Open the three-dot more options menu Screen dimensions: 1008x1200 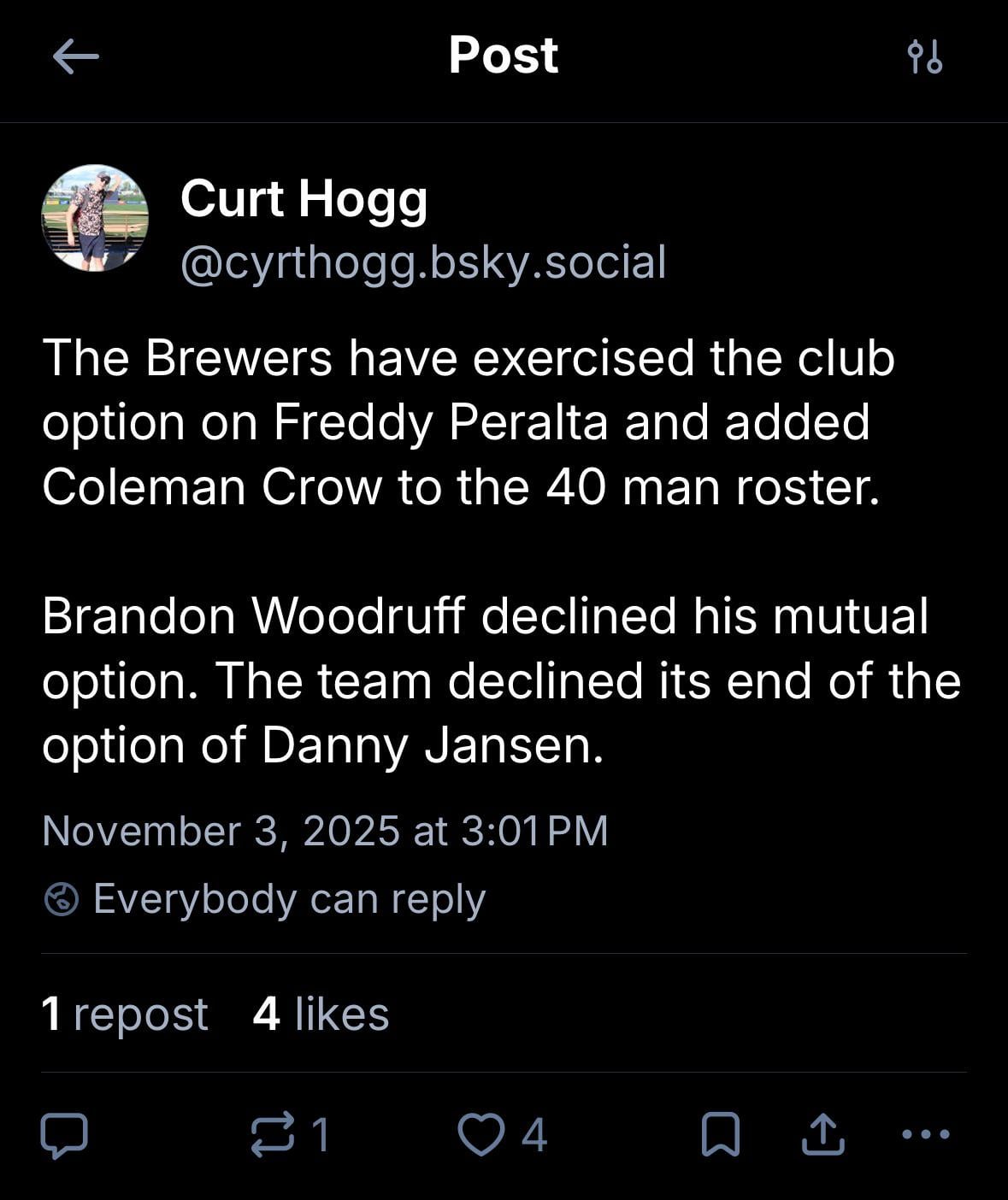[x=926, y=1135]
